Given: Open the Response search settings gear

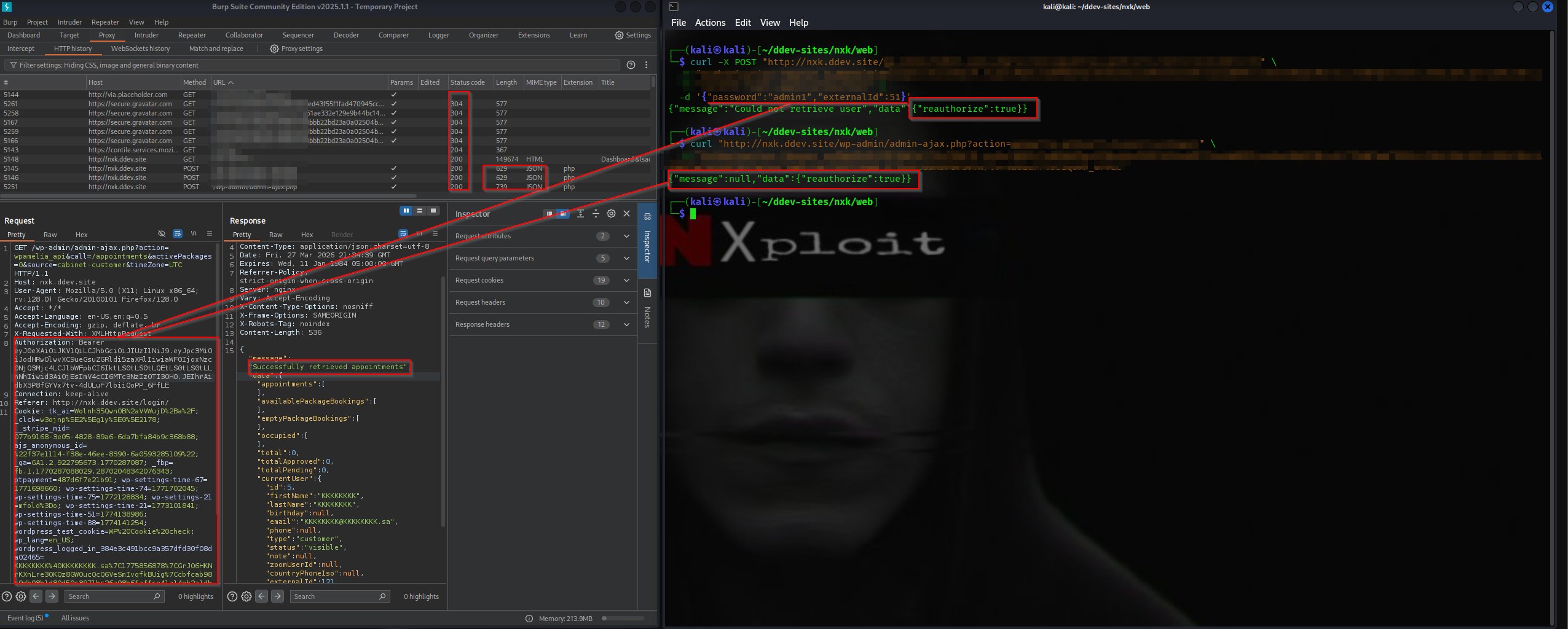Looking at the screenshot, I should (246, 596).
